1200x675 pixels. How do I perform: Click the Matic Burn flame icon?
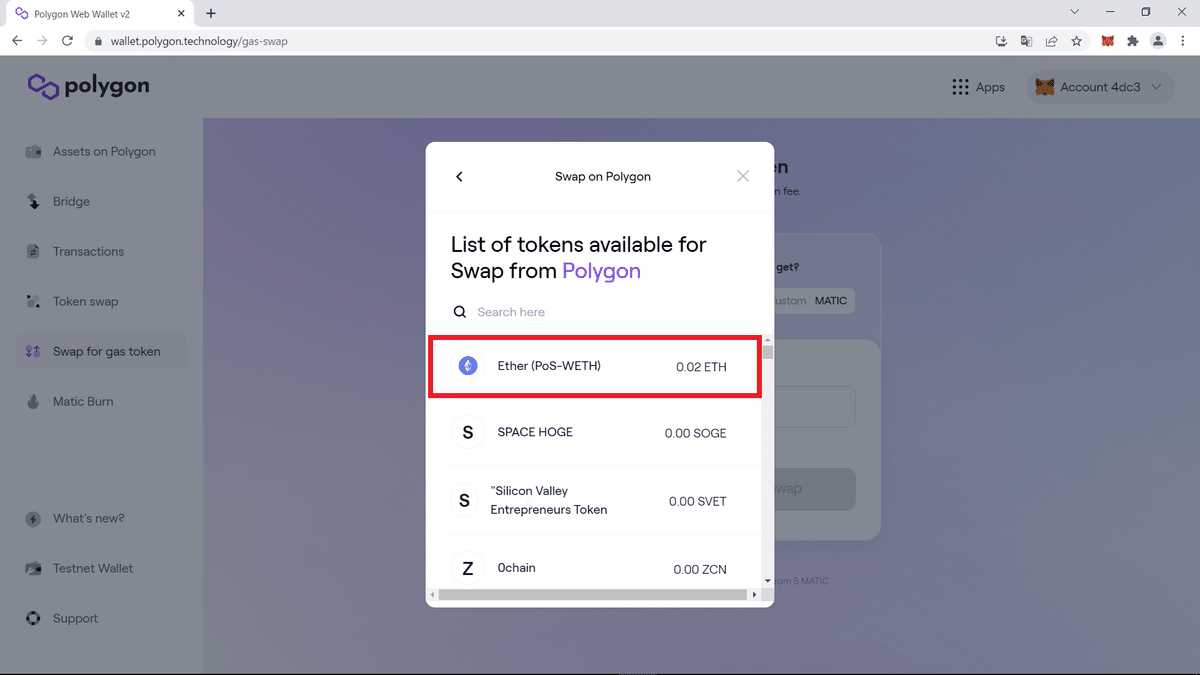point(33,402)
